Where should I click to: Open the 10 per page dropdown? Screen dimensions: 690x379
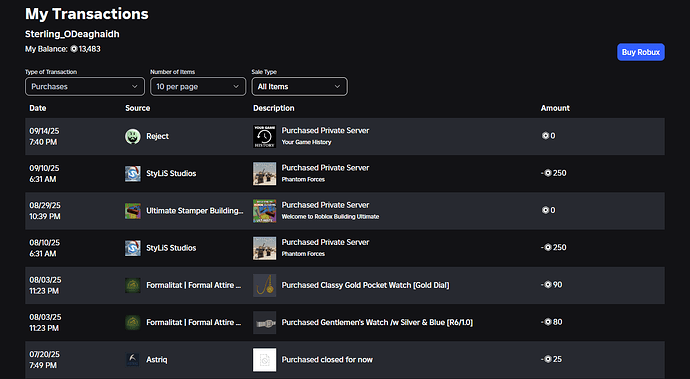(x=198, y=86)
